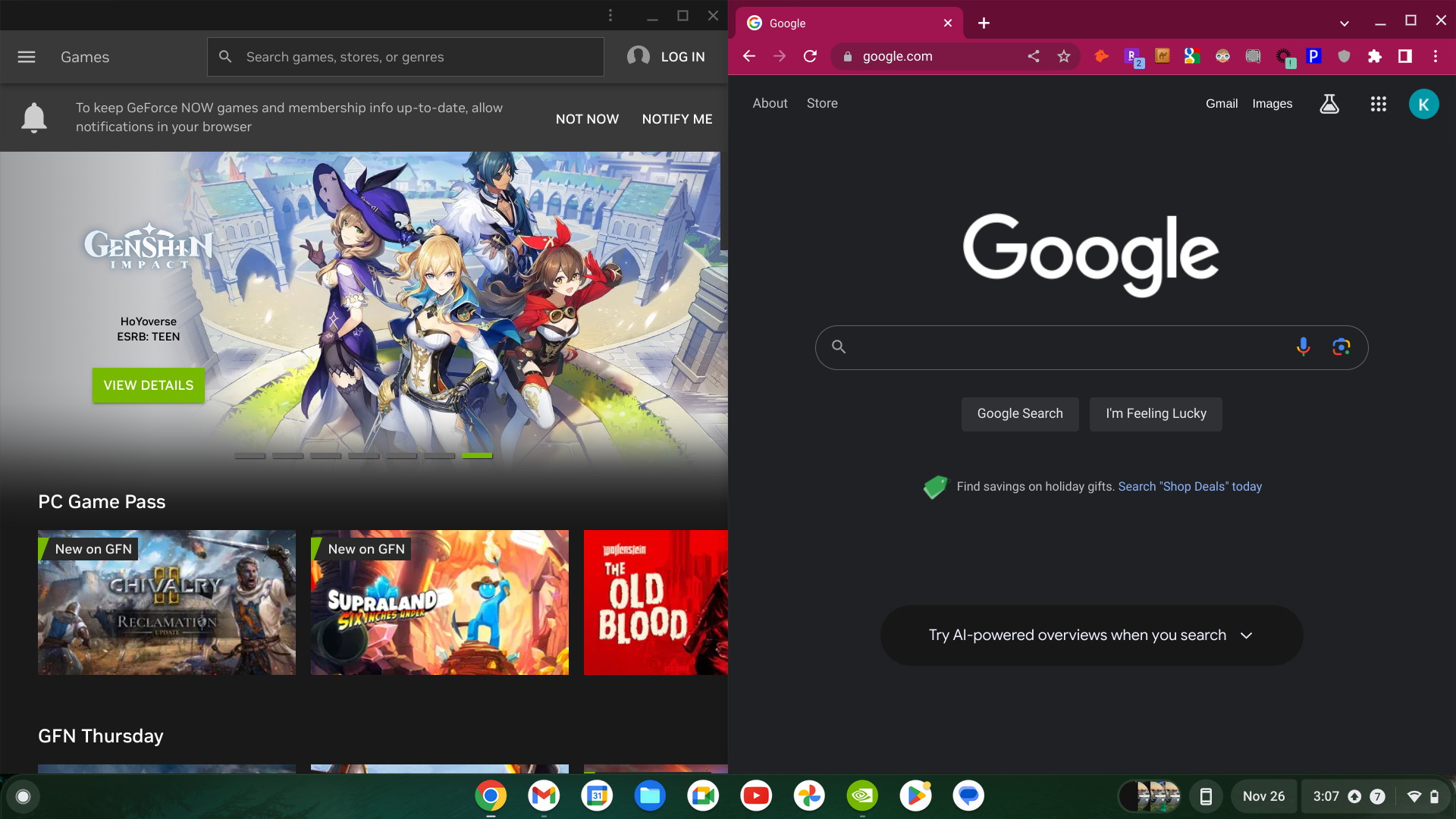Open the tab search dropdown arrow
1456x819 pixels.
click(x=1345, y=23)
